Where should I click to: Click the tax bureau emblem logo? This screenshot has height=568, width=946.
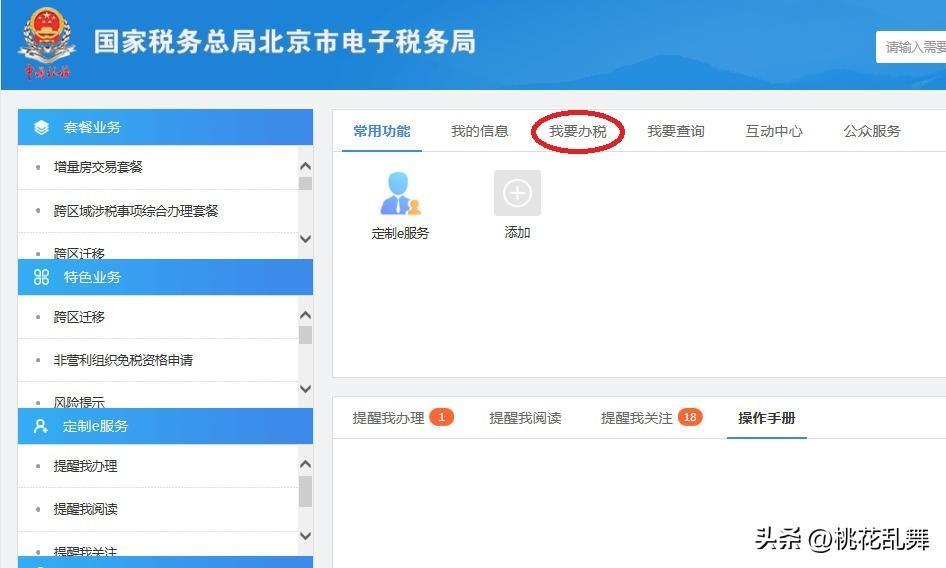pyautogui.click(x=47, y=43)
